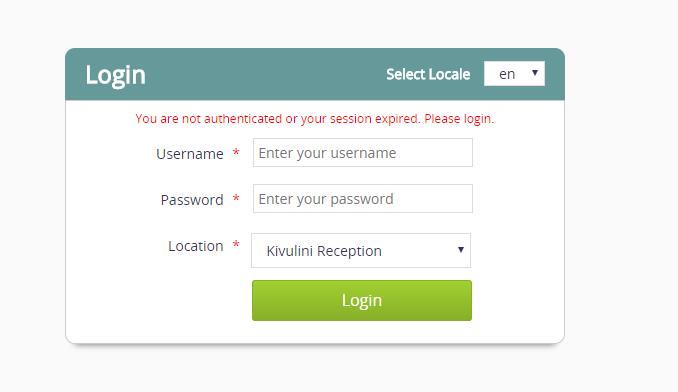Viewport: 678px width, 392px height.
Task: Select the en locale value text
Action: (x=507, y=74)
